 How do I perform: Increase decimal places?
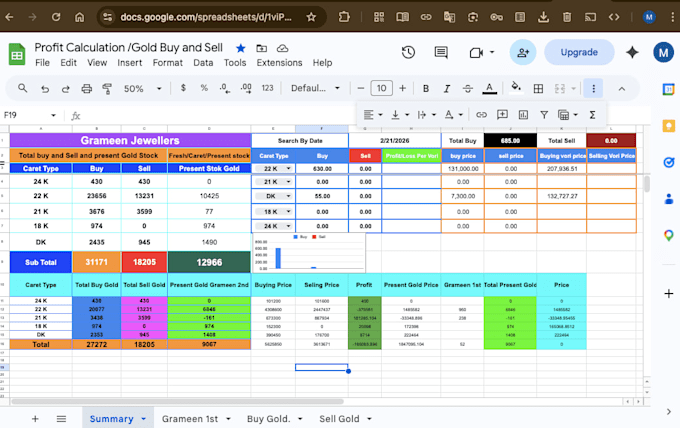coord(246,88)
